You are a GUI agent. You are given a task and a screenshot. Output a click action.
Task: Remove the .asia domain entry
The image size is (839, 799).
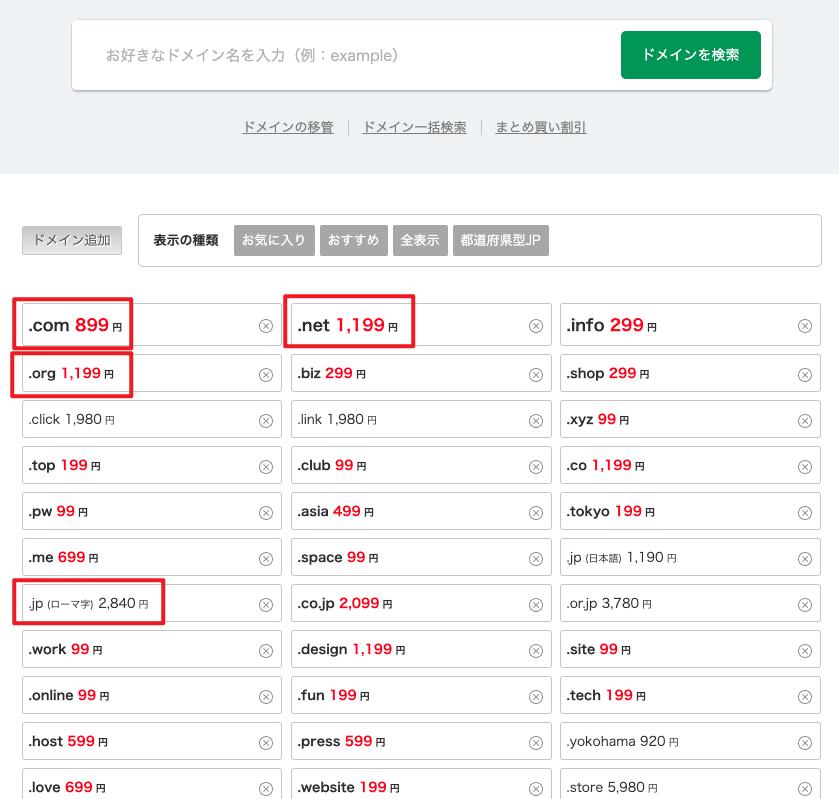click(536, 511)
